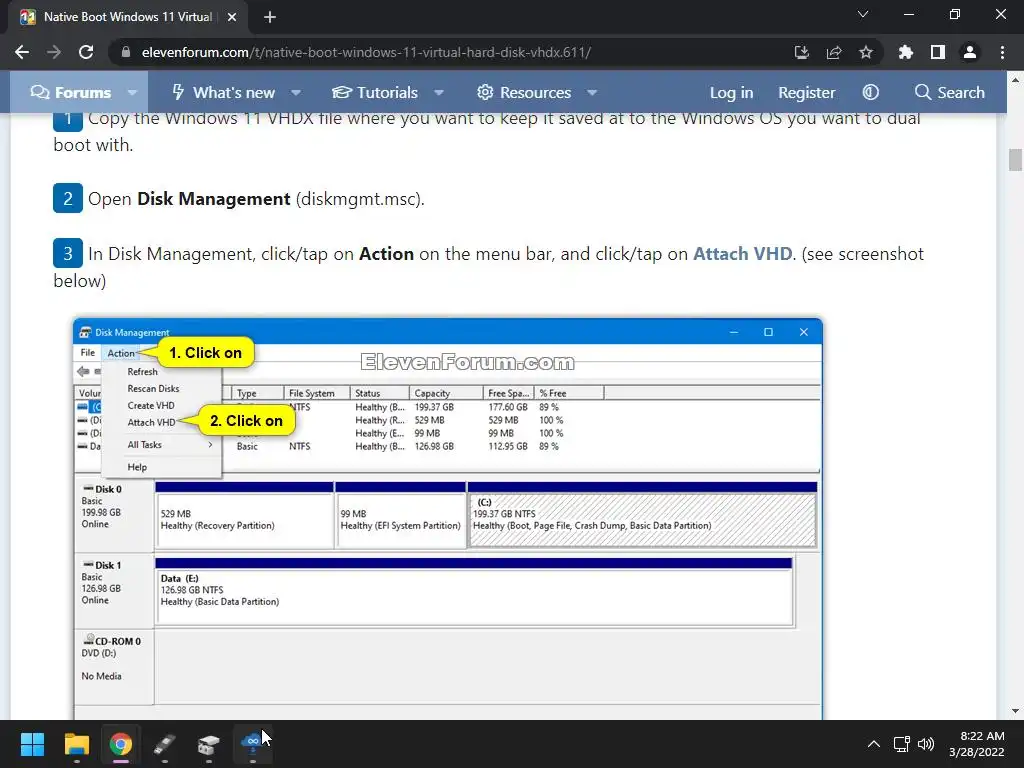
Task: Click the padlock site info icon
Action: 126,52
